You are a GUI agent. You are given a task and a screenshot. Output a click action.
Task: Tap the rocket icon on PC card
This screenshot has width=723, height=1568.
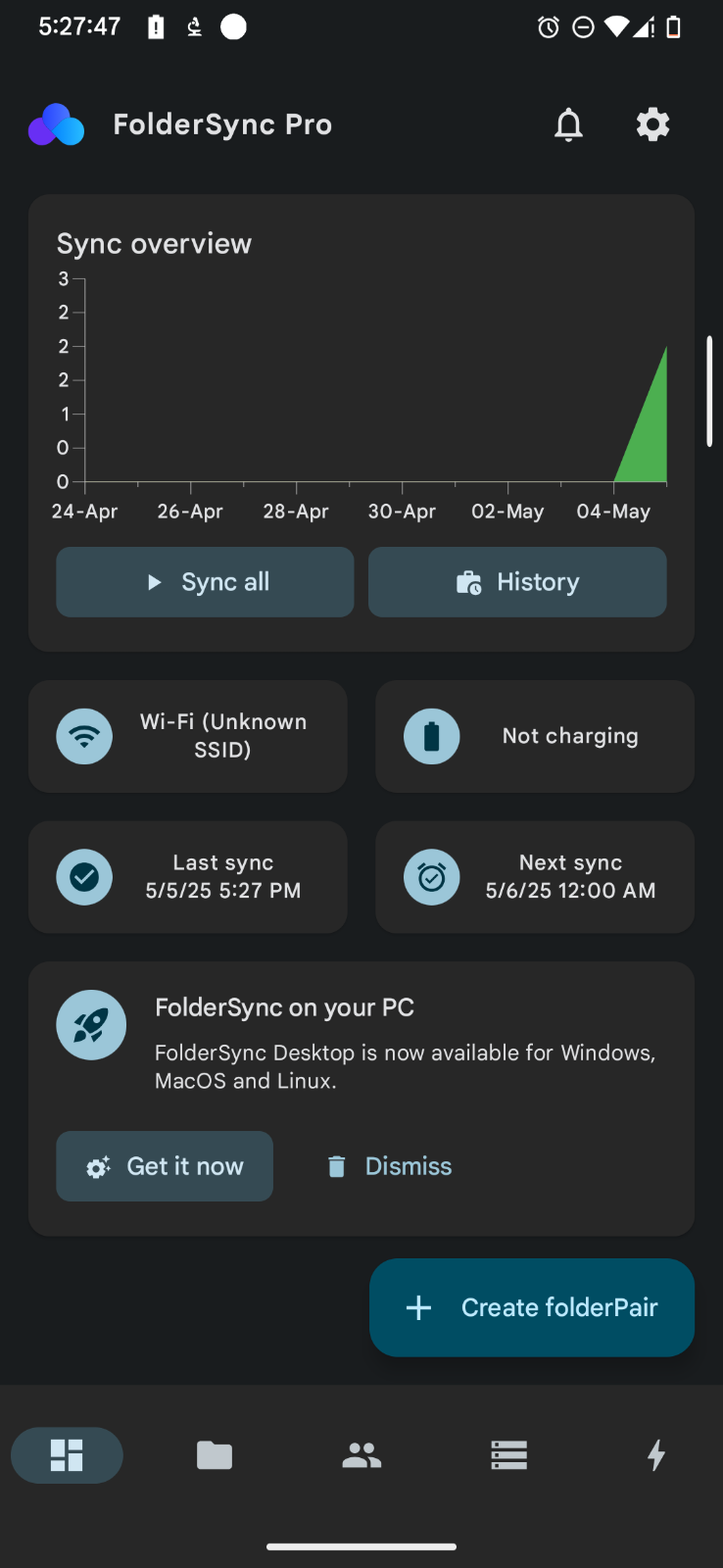click(x=91, y=1025)
